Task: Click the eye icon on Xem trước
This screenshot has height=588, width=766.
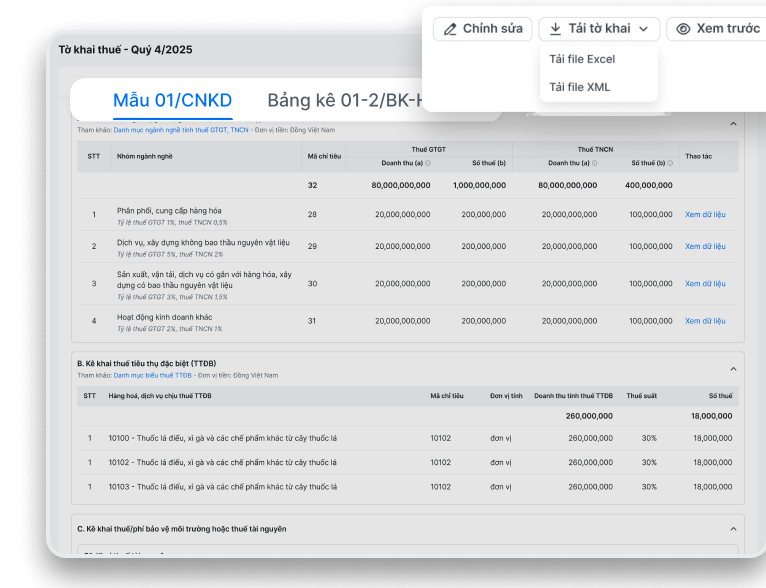Action: coord(683,29)
